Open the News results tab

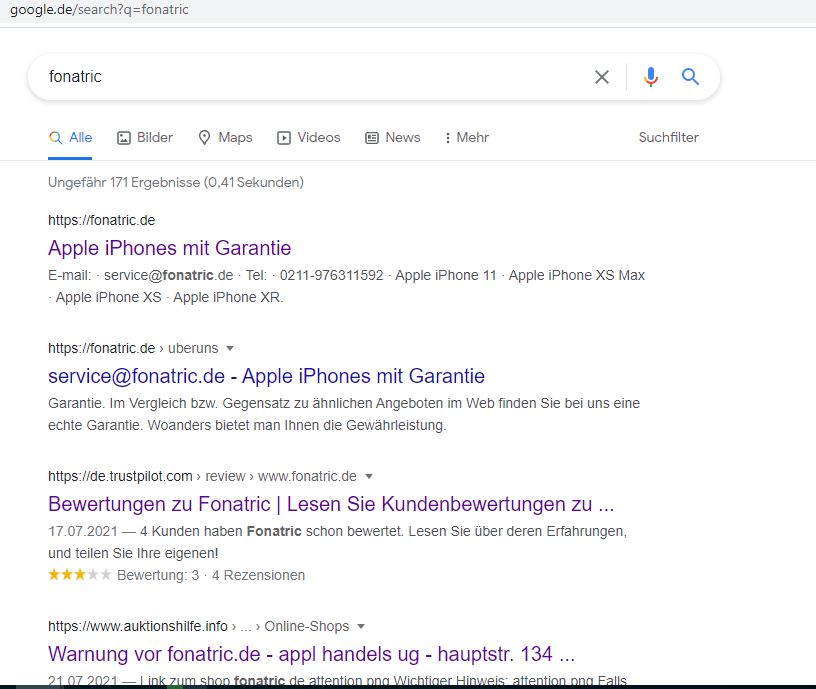coord(393,137)
